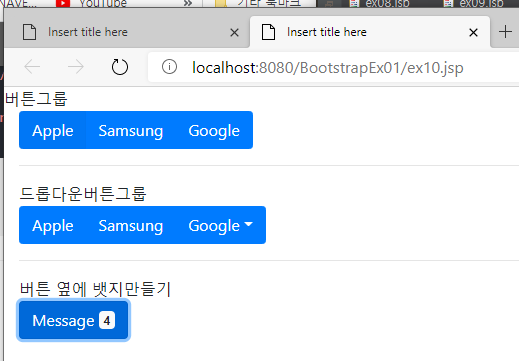
Task: Open the ex08.jsp editor tab behind
Action: 380,4
